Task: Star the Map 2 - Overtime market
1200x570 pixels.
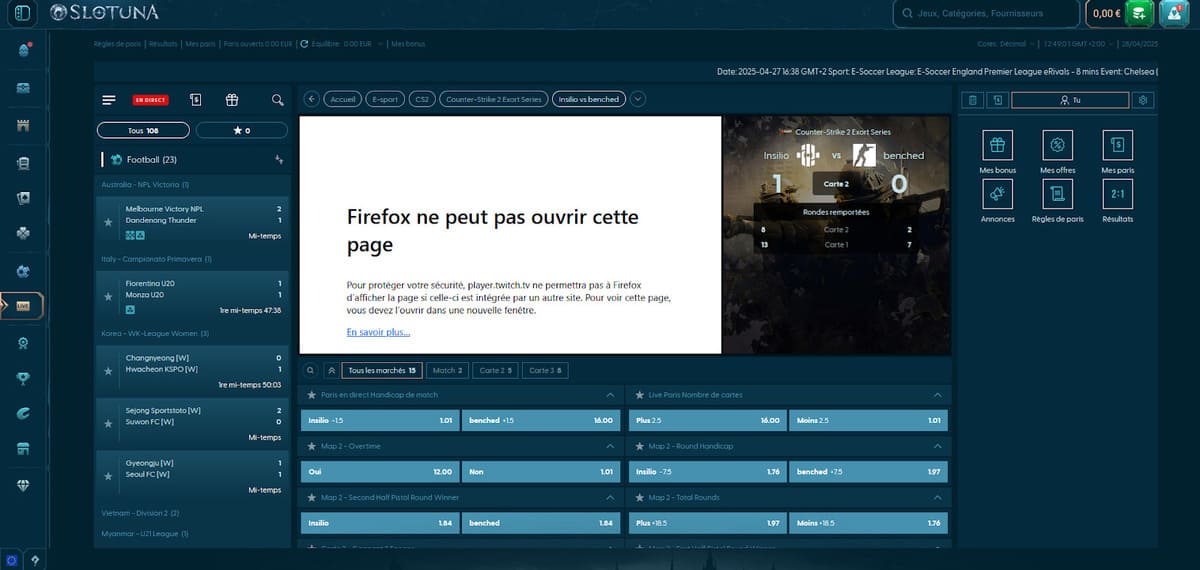Action: (311, 446)
